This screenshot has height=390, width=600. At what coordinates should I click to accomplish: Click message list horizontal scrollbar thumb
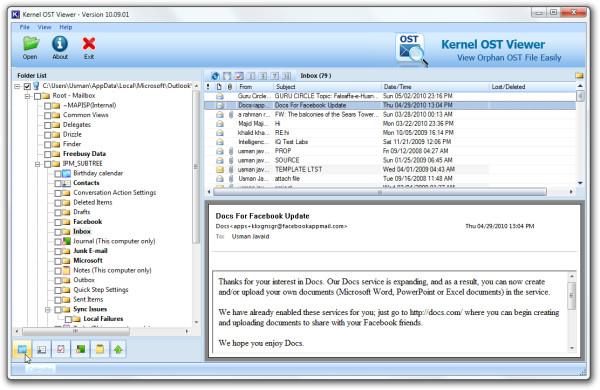(x=380, y=192)
